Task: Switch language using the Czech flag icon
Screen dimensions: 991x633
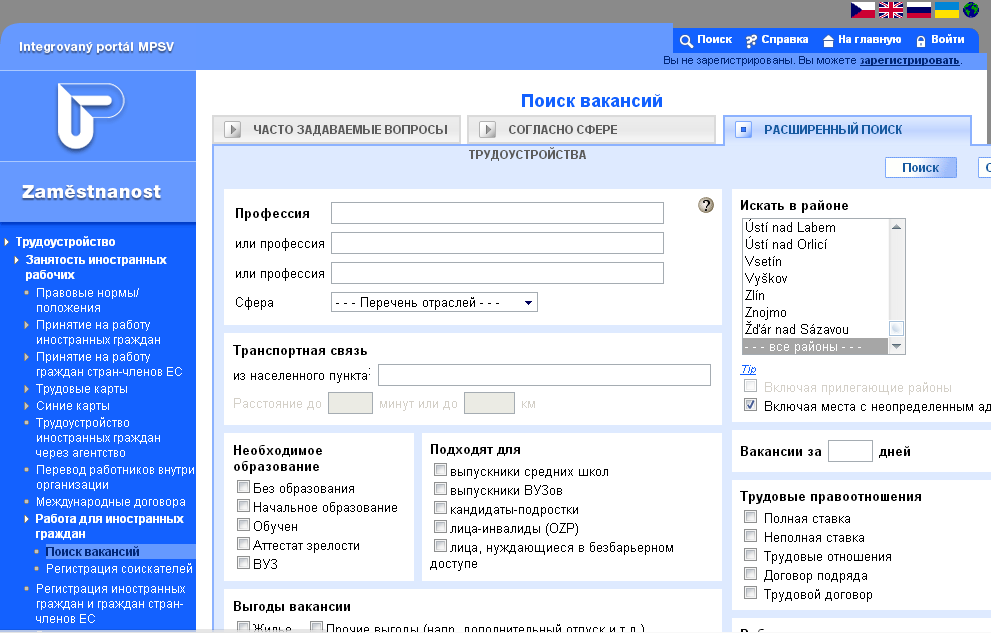Action: click(863, 10)
